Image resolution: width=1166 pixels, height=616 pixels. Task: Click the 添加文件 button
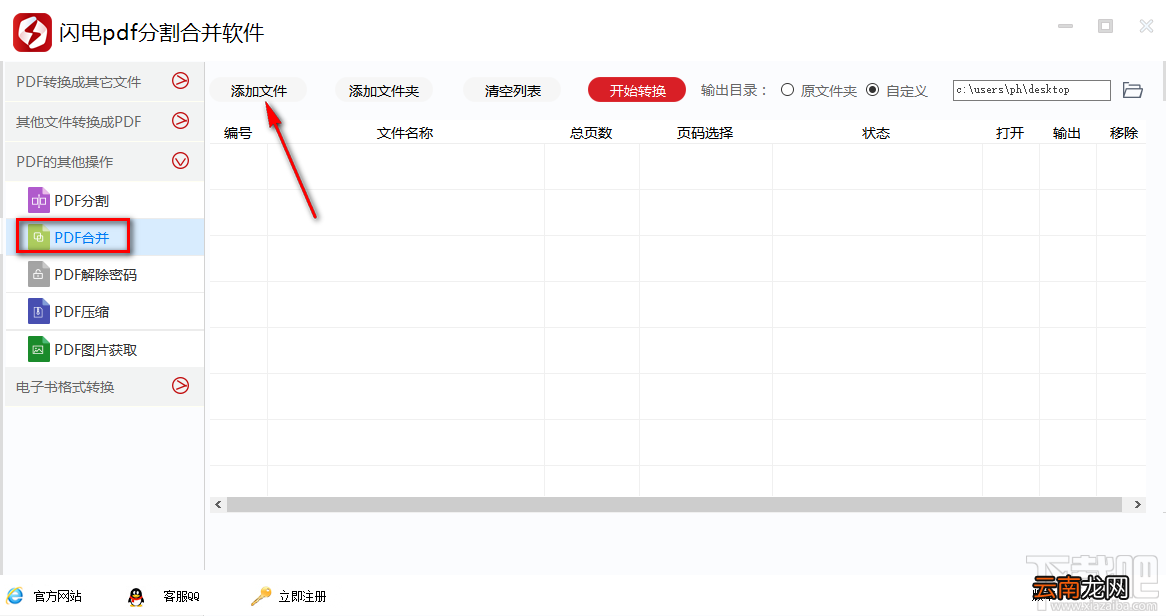[x=258, y=91]
